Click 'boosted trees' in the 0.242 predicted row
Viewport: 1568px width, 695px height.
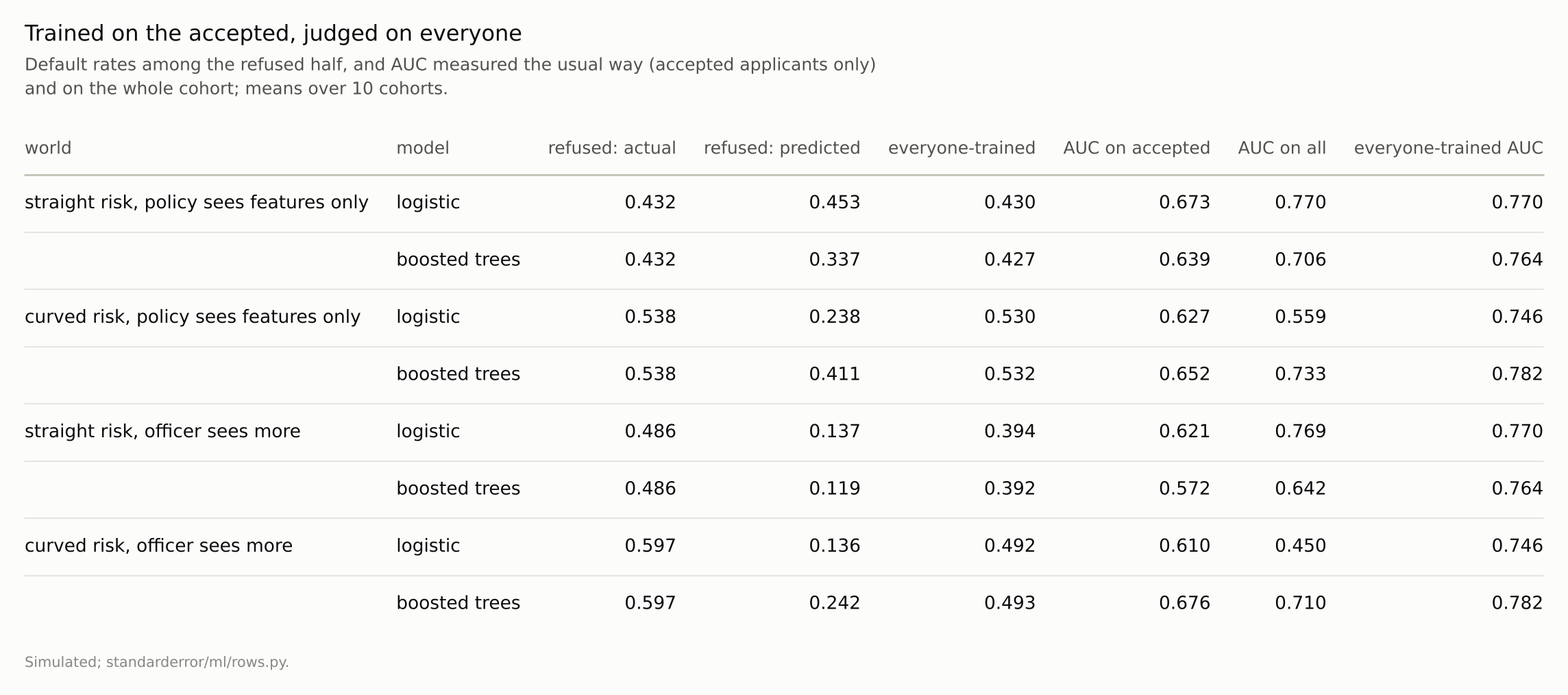pos(458,603)
